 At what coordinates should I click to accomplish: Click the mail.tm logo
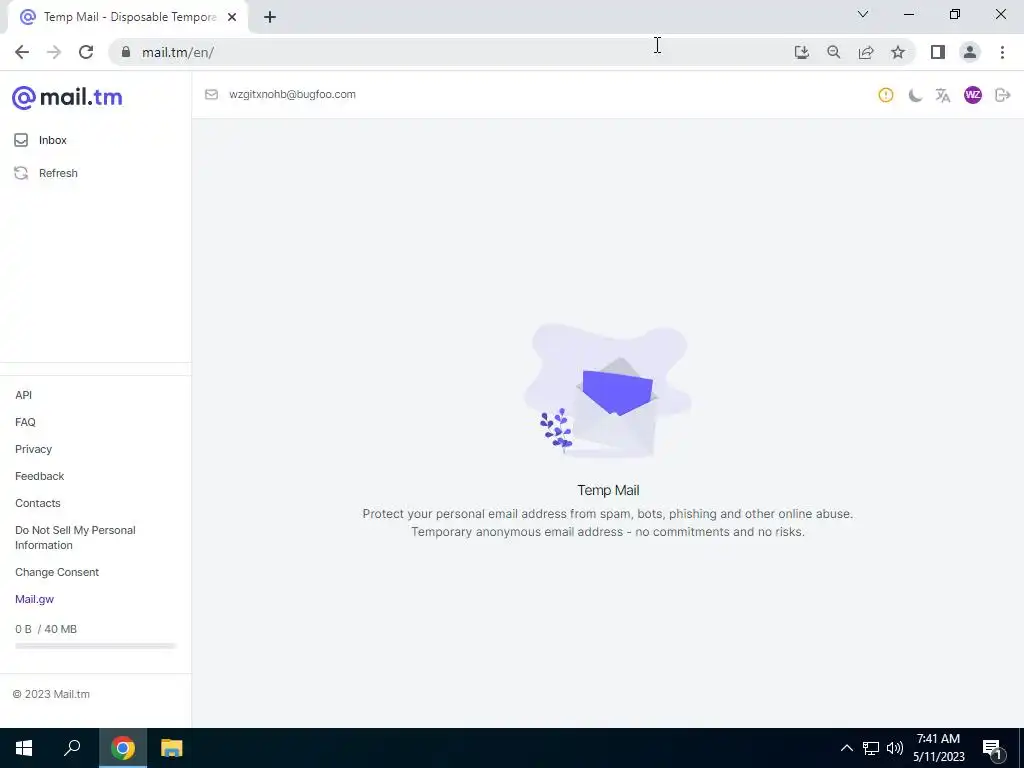click(67, 97)
